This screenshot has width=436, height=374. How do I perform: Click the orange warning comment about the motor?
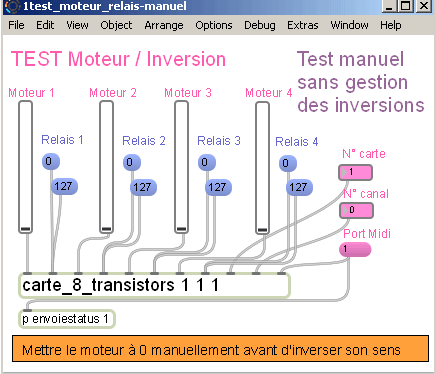(x=220, y=349)
